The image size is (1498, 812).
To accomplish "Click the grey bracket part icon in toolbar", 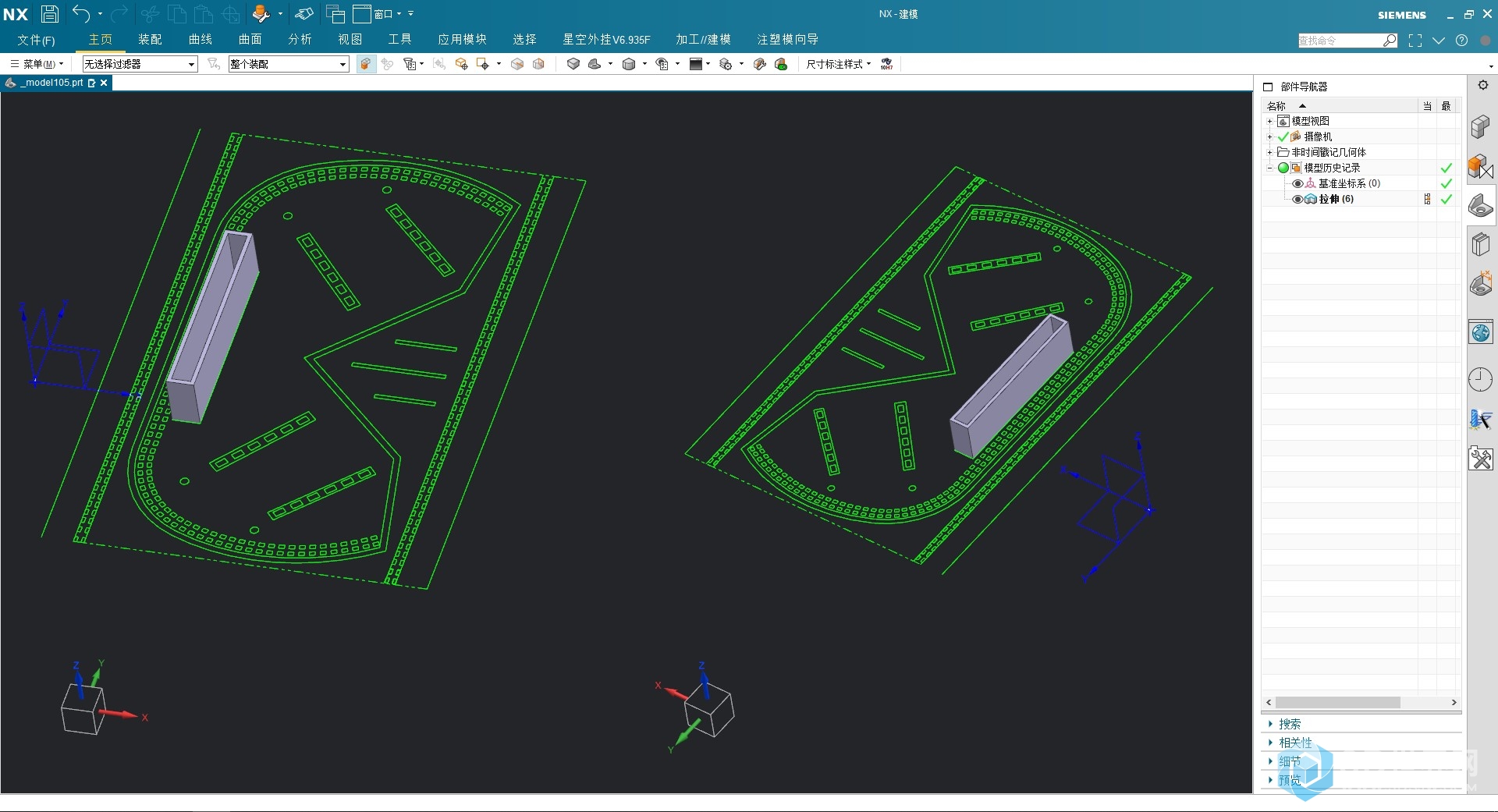I will (595, 64).
